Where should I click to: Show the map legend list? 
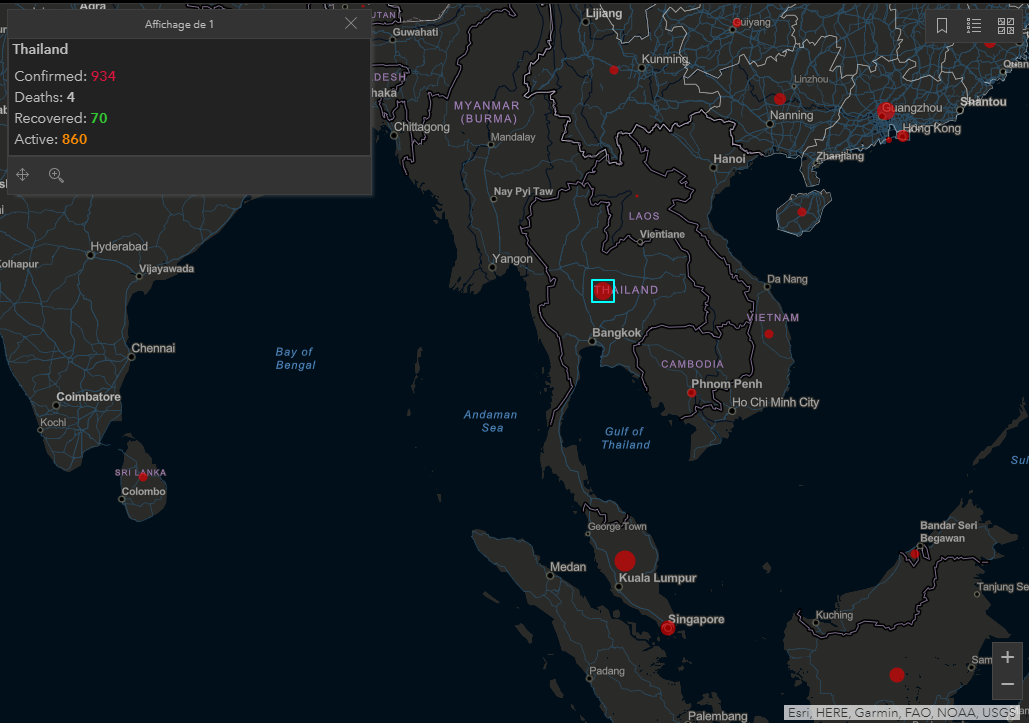tap(974, 26)
